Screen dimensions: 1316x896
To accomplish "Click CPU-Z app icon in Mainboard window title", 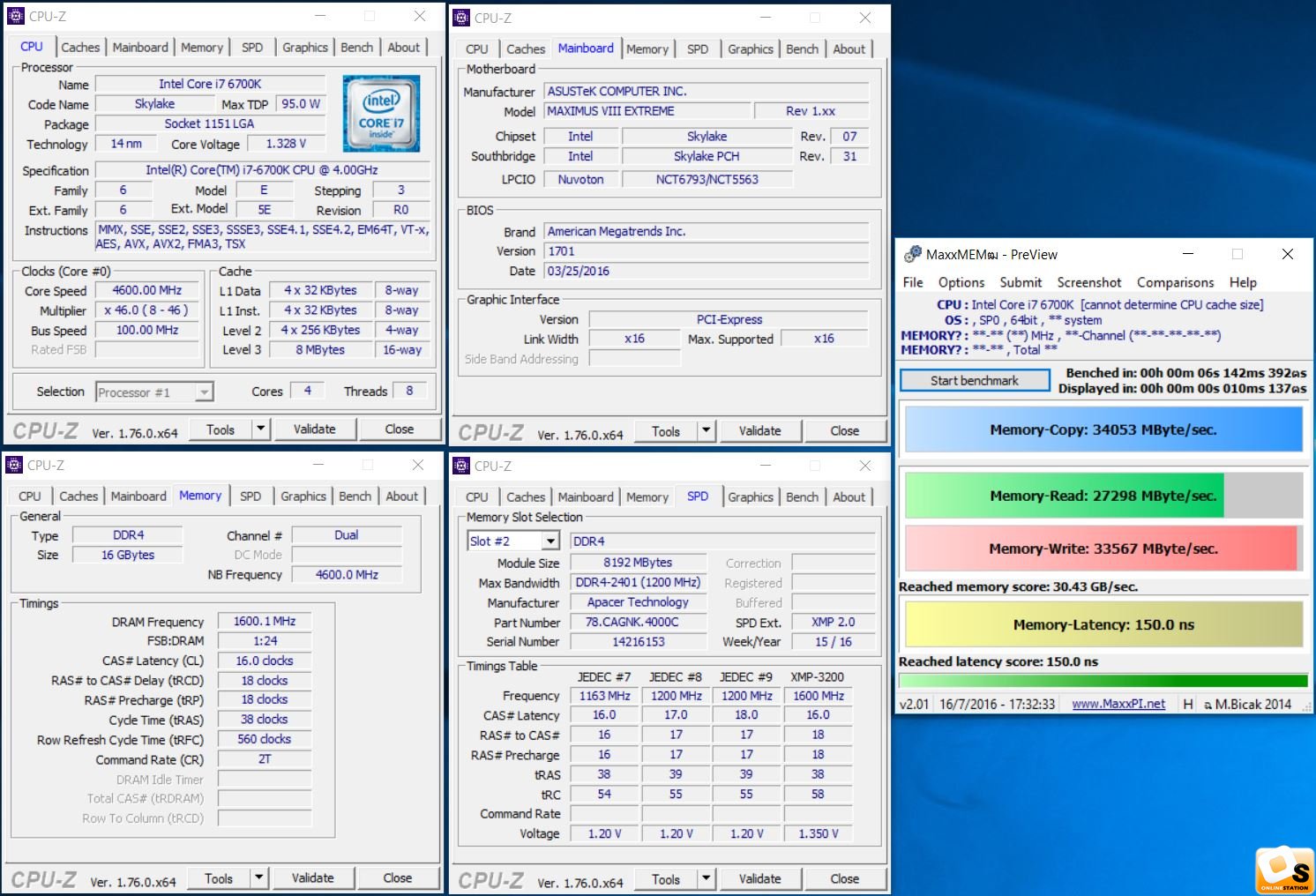I will click(461, 18).
